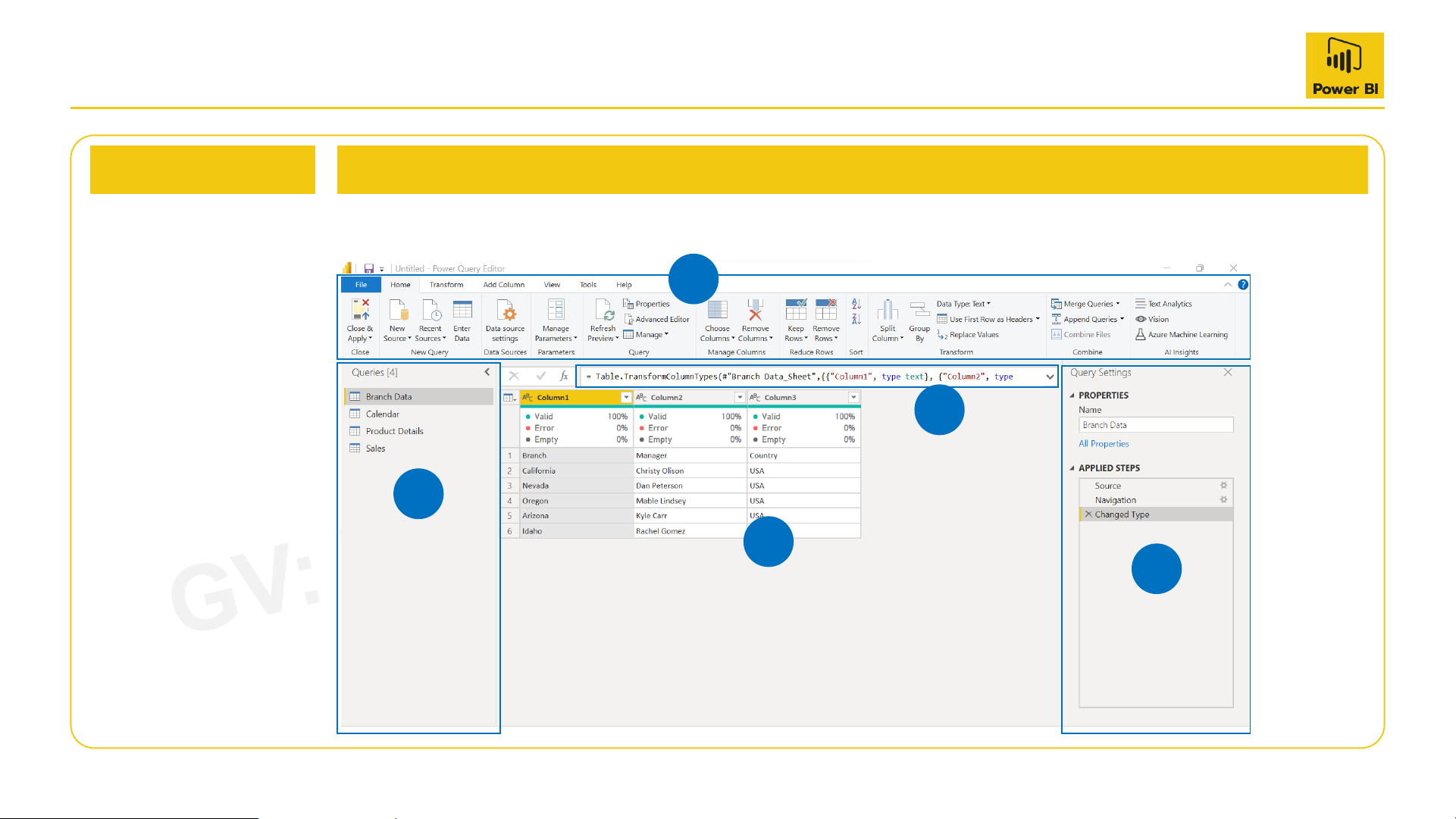
Task: Click Sort Ascending icon
Action: coord(856,304)
